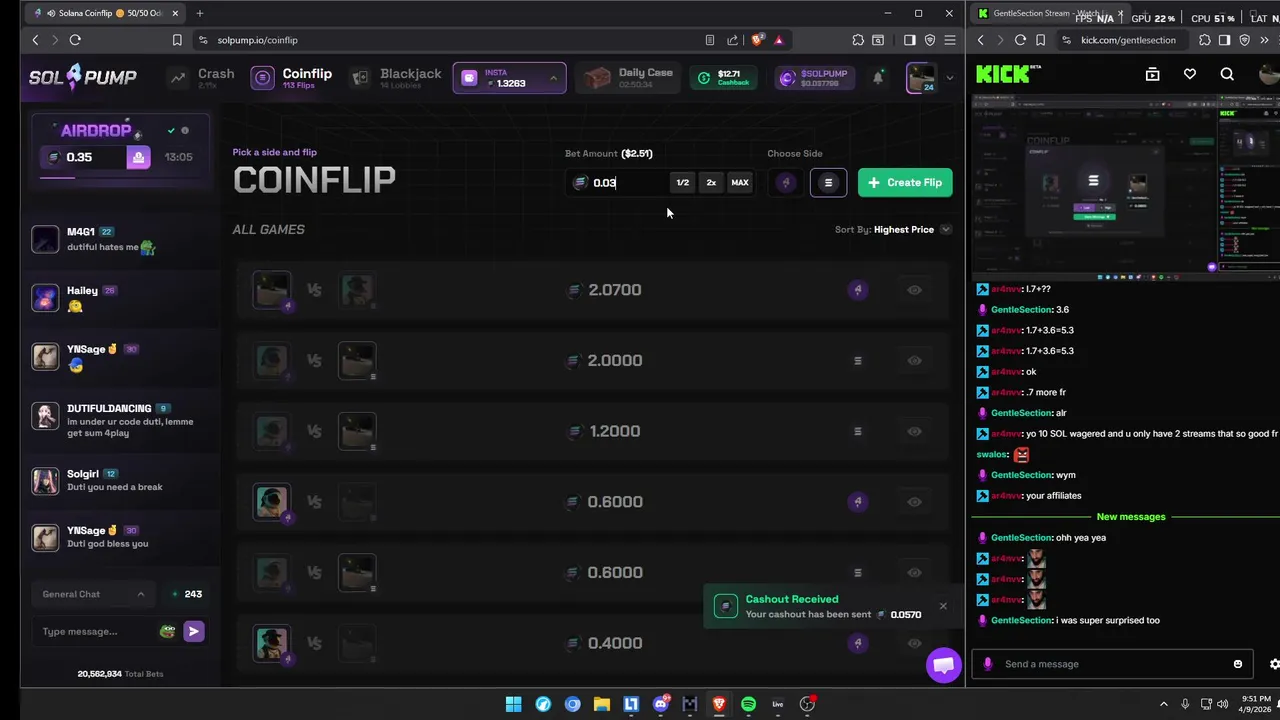Screen dimensions: 1280x720
Task: Watch the 1.2000 game via eye icon
Action: tap(914, 431)
